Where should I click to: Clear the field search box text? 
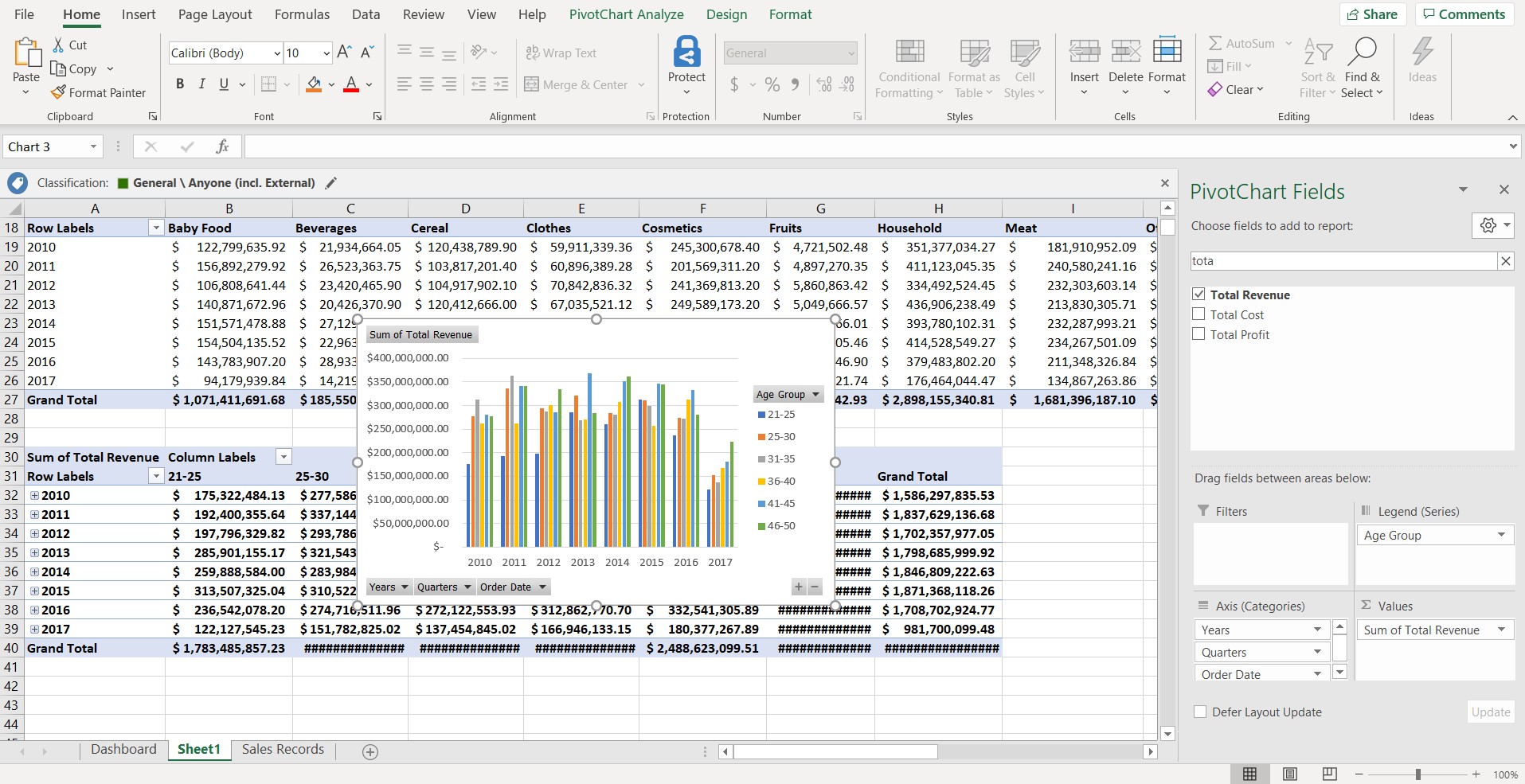(x=1505, y=260)
